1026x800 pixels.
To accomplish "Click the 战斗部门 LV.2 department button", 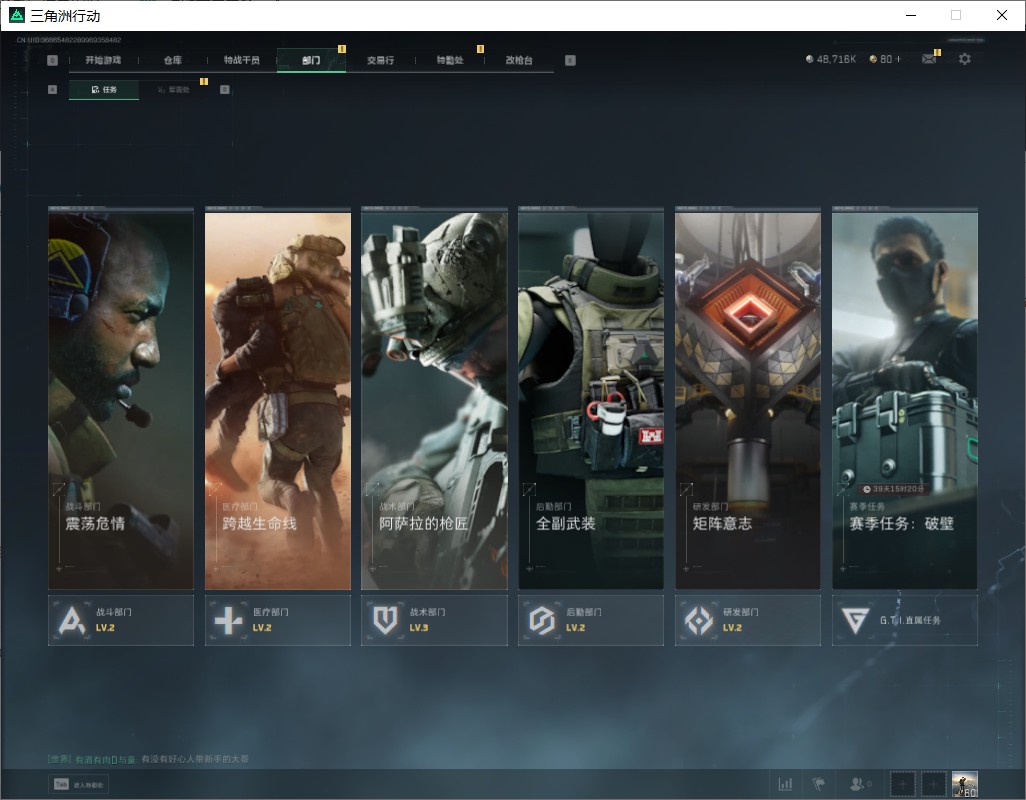I will (121, 620).
